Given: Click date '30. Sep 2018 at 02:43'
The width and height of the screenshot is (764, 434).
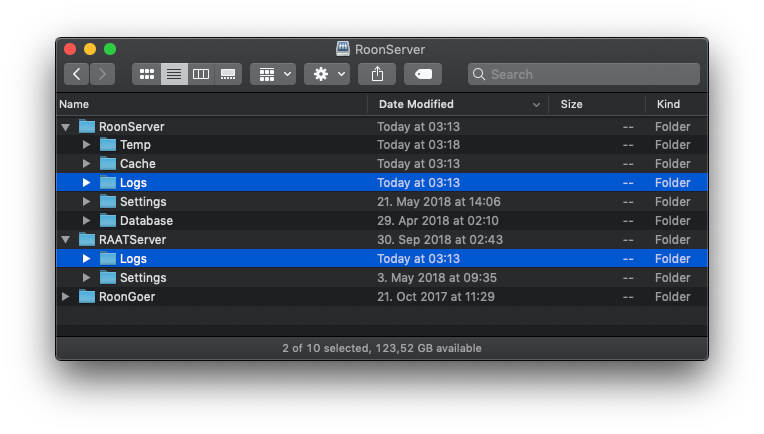Looking at the screenshot, I should click(x=440, y=240).
